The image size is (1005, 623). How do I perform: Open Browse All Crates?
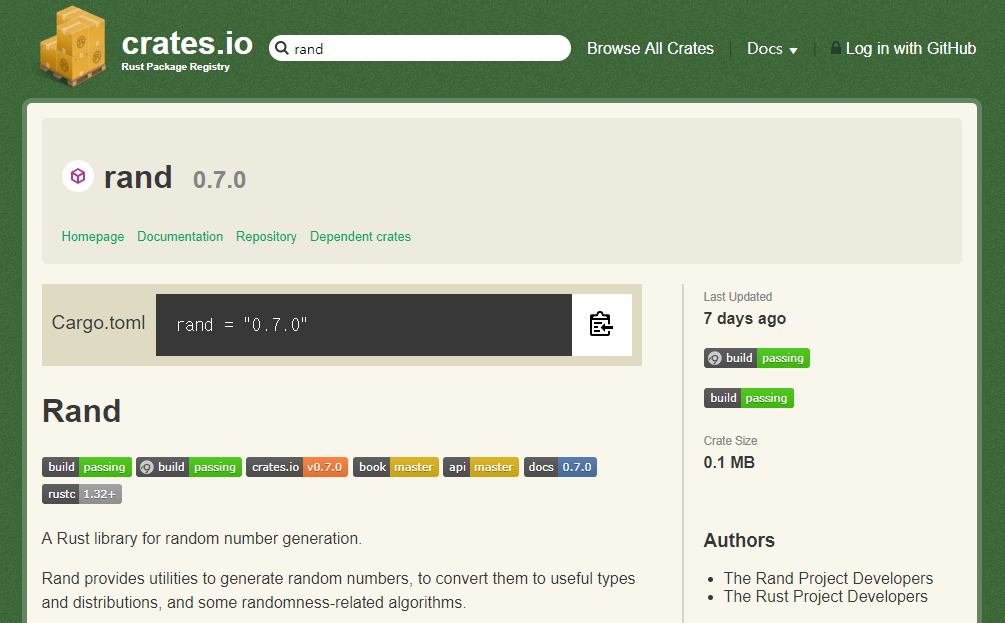tap(650, 49)
